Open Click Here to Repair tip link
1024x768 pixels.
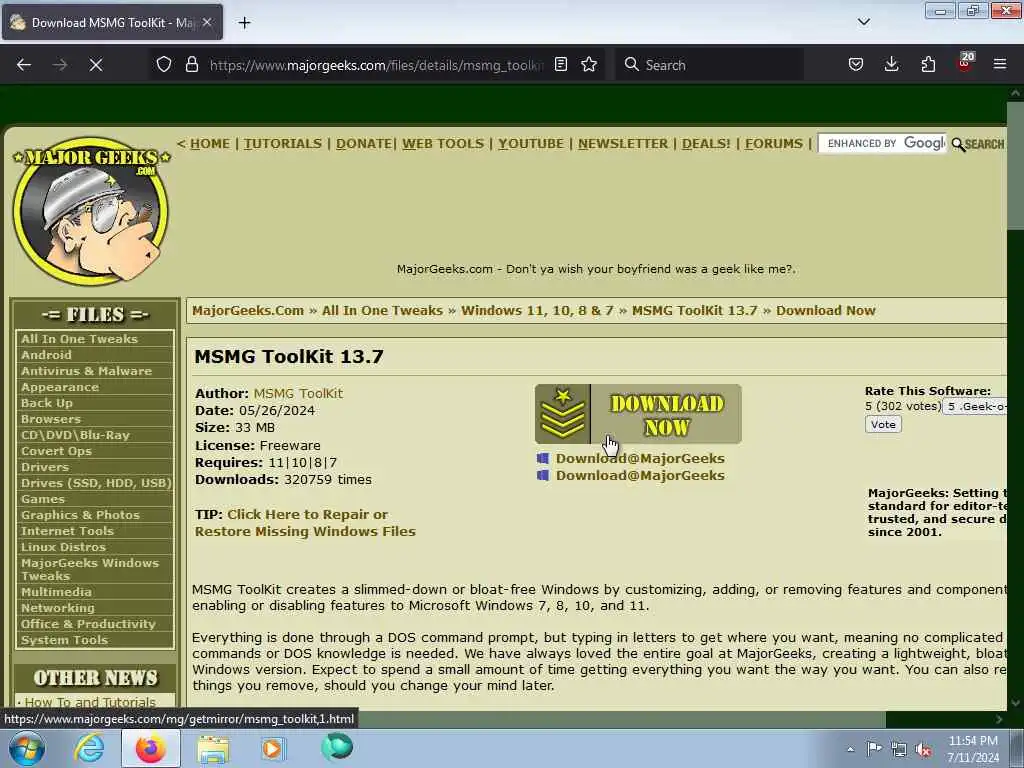(305, 523)
